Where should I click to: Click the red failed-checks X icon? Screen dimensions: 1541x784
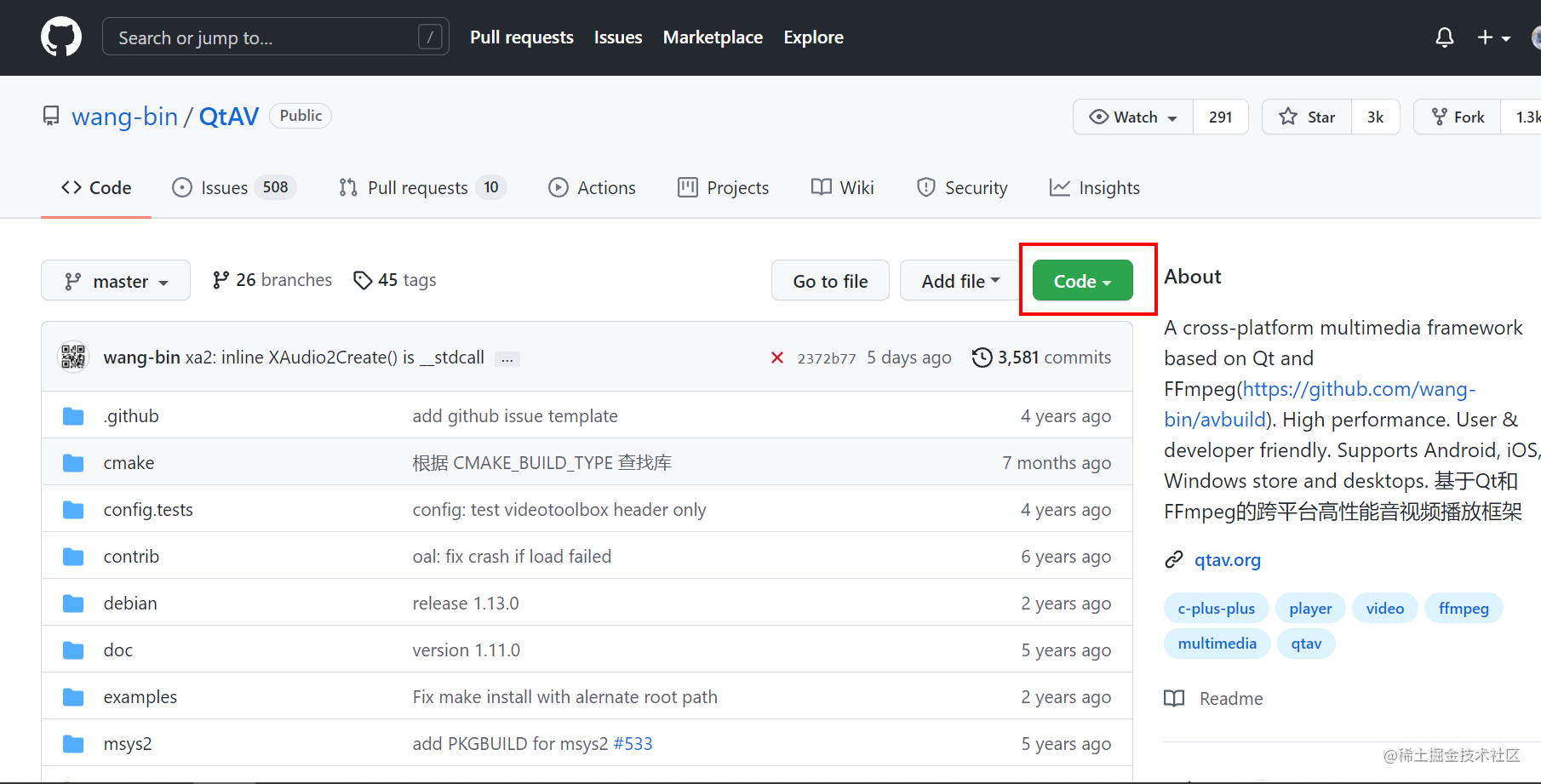click(x=776, y=358)
